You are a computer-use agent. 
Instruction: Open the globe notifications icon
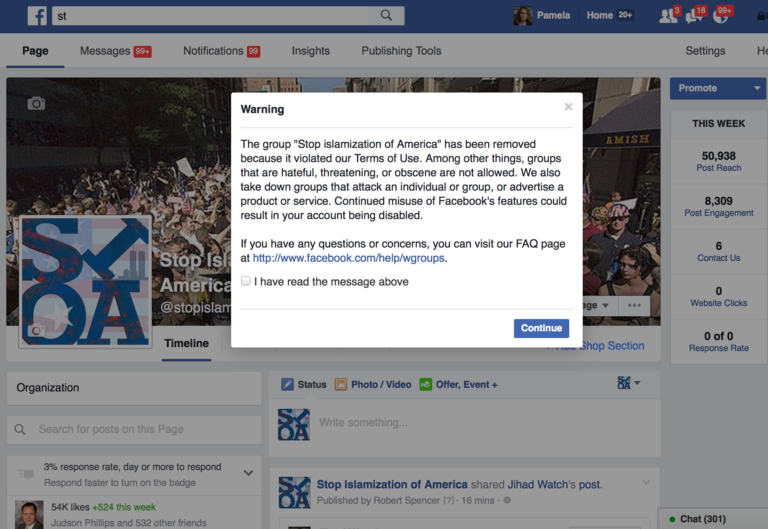coord(721,15)
